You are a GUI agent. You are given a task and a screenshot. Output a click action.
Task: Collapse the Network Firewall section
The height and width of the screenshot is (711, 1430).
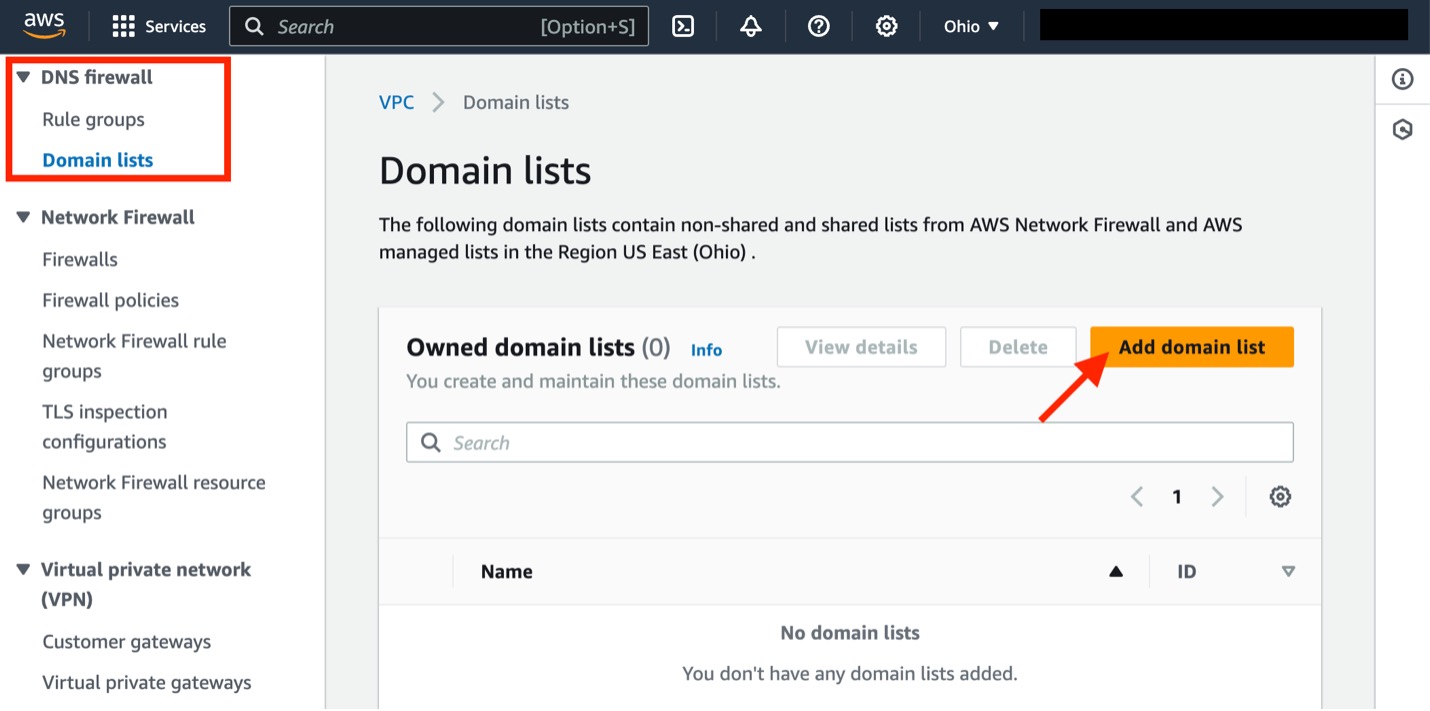click(x=23, y=217)
